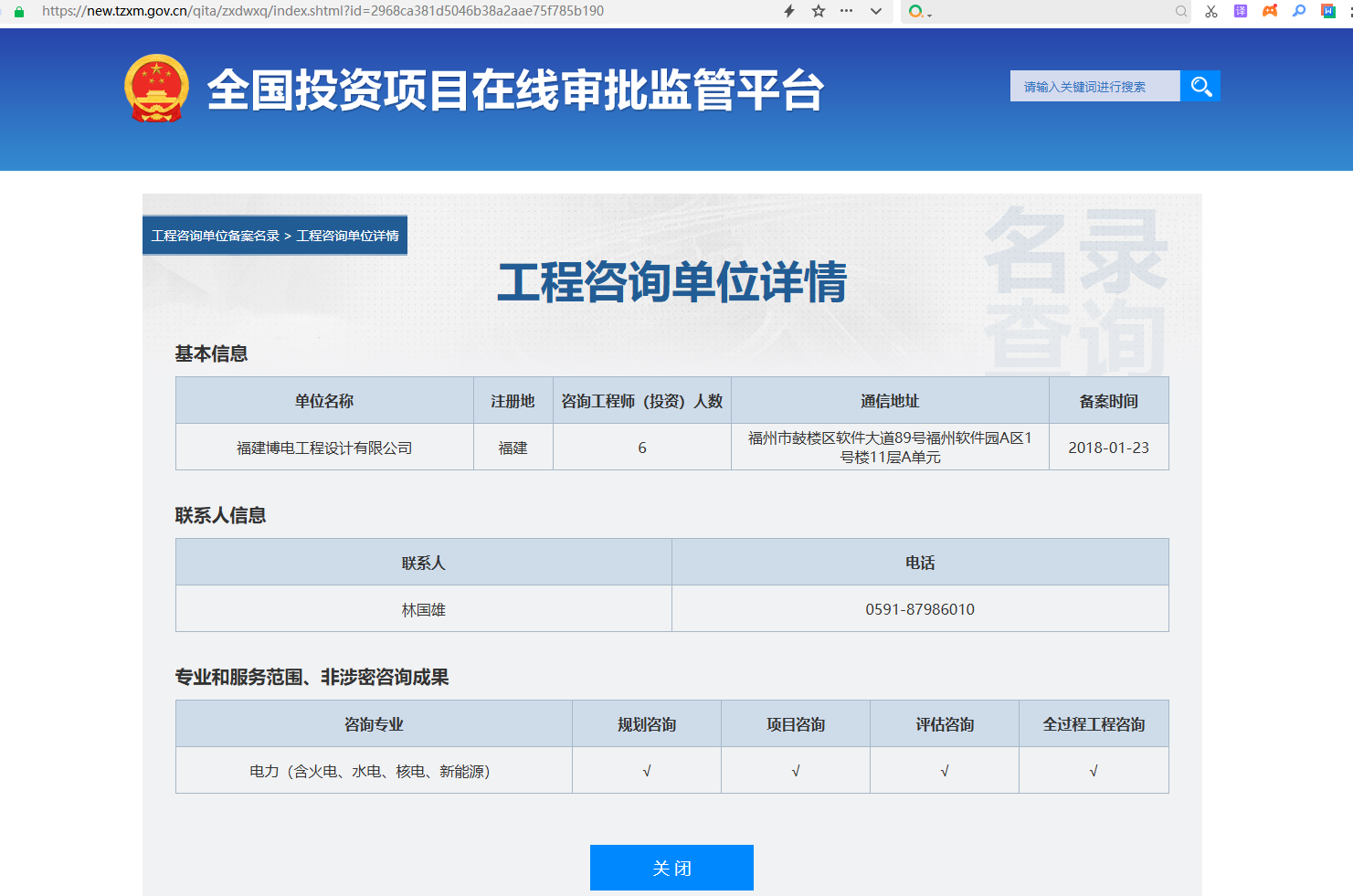Click the magnifier in browser search box
Viewport: 1353px width, 896px height.
pyautogui.click(x=1181, y=12)
